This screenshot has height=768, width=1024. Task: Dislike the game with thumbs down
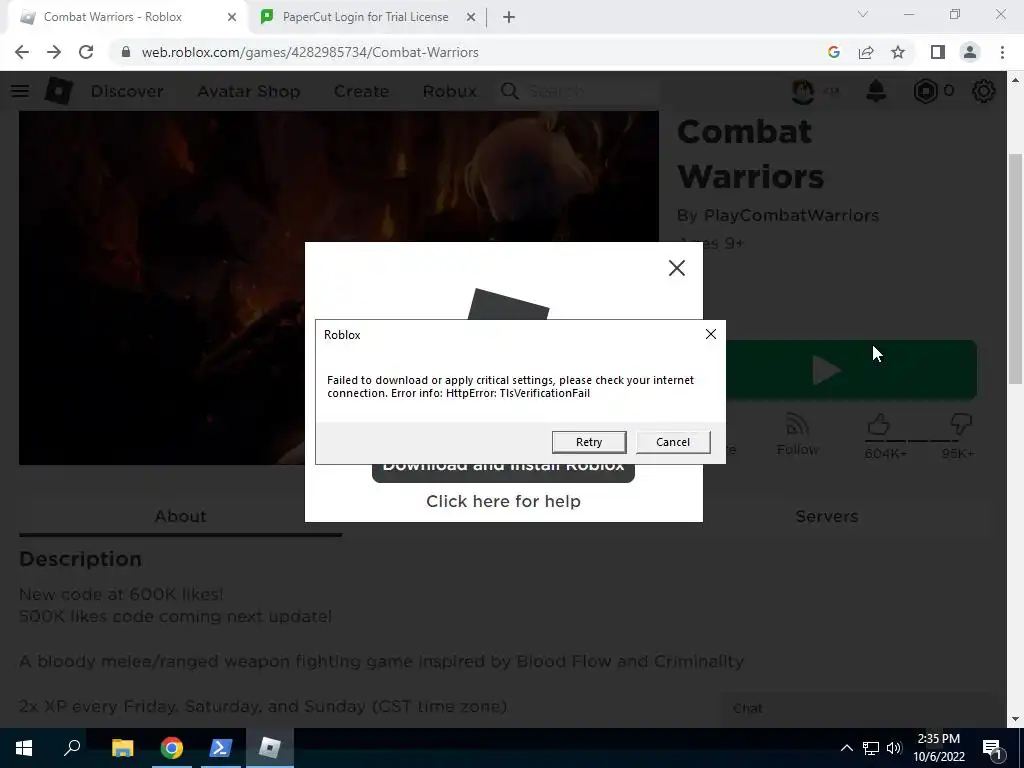(x=960, y=425)
